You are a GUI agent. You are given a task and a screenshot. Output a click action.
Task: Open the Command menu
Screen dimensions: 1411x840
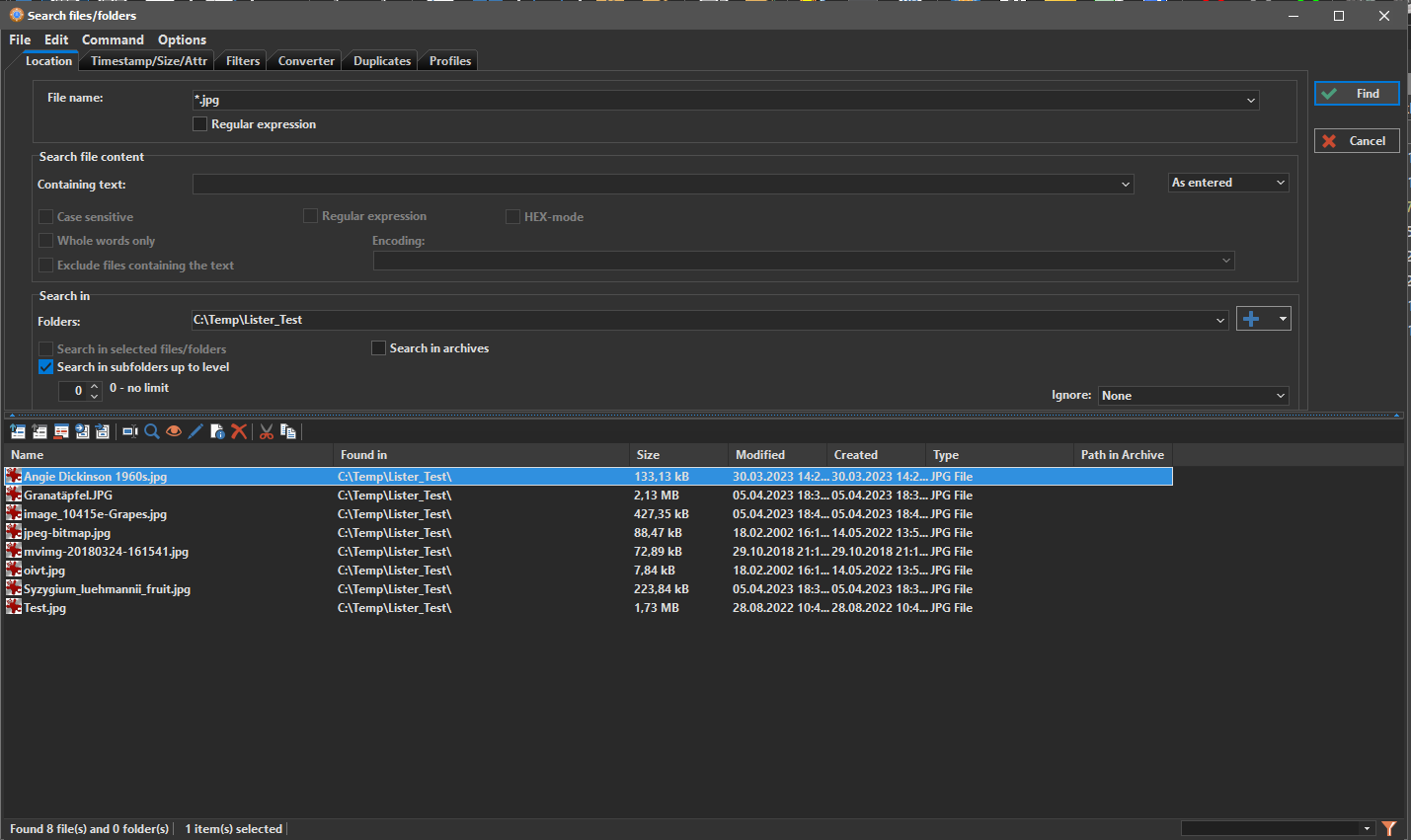pyautogui.click(x=113, y=39)
